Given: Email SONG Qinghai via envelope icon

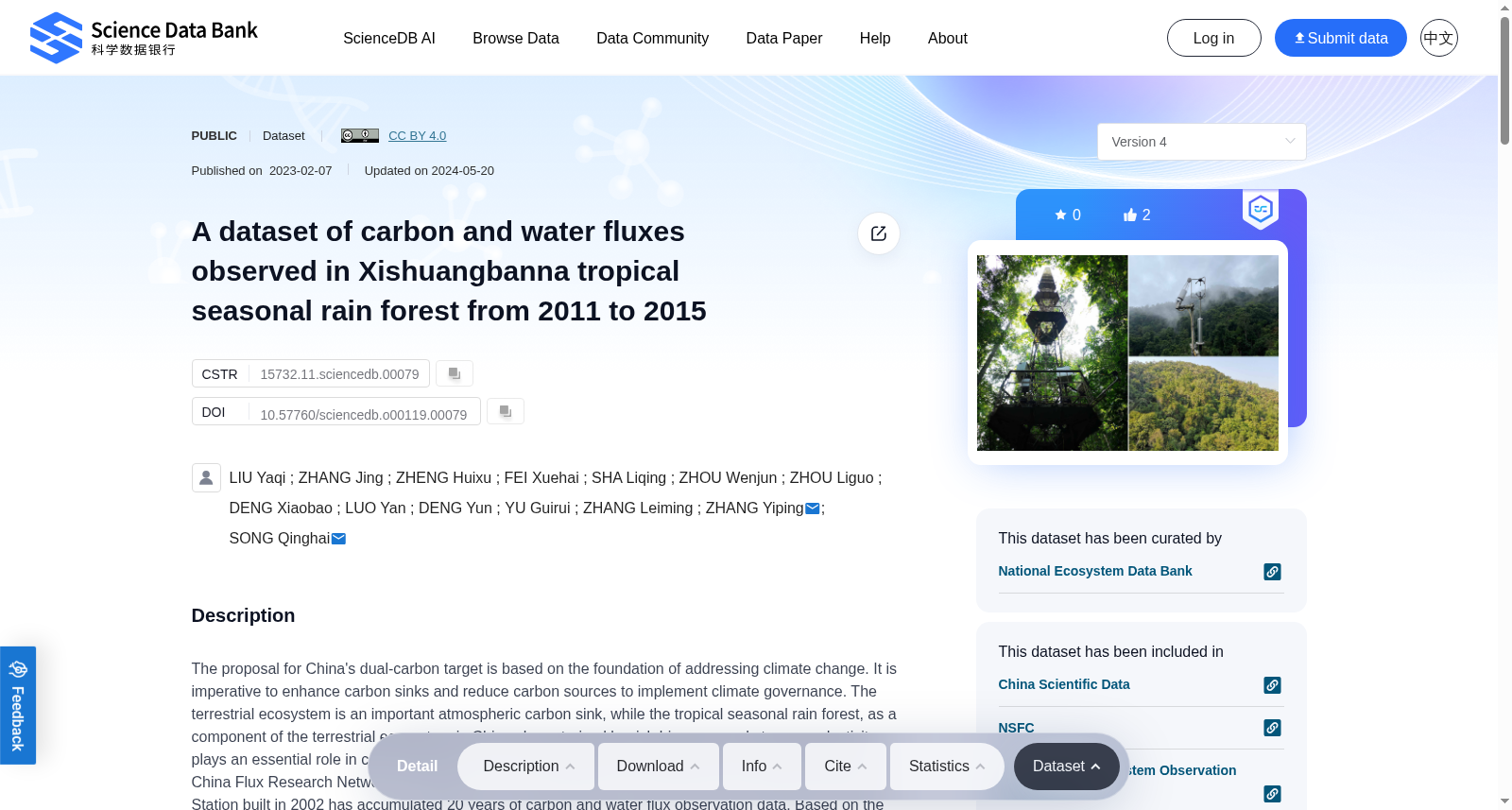Looking at the screenshot, I should pyautogui.click(x=338, y=539).
